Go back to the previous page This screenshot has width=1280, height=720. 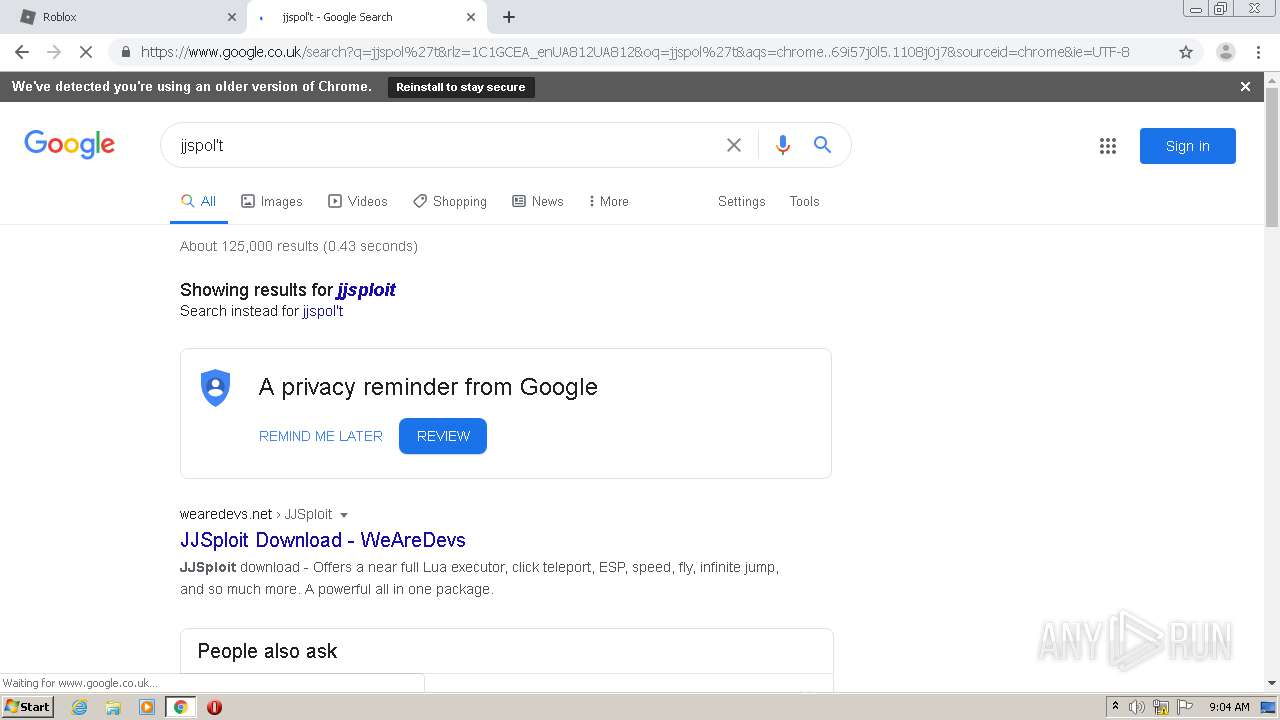click(x=22, y=52)
